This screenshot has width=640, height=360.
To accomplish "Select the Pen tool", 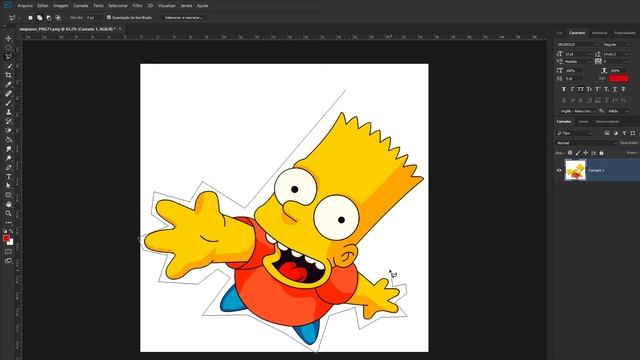I will (x=8, y=167).
